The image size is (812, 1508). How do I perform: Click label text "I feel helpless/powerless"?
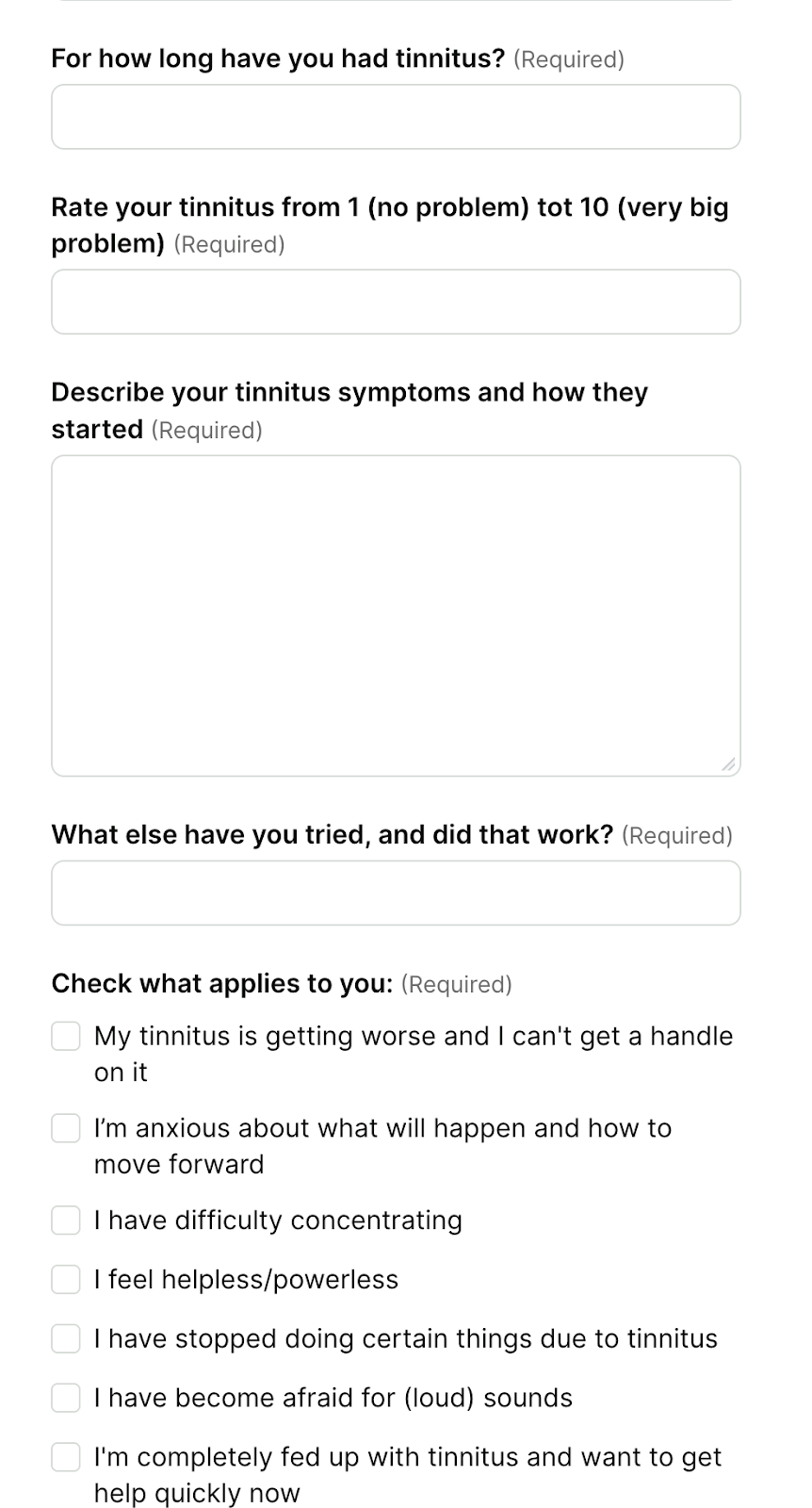click(246, 1279)
